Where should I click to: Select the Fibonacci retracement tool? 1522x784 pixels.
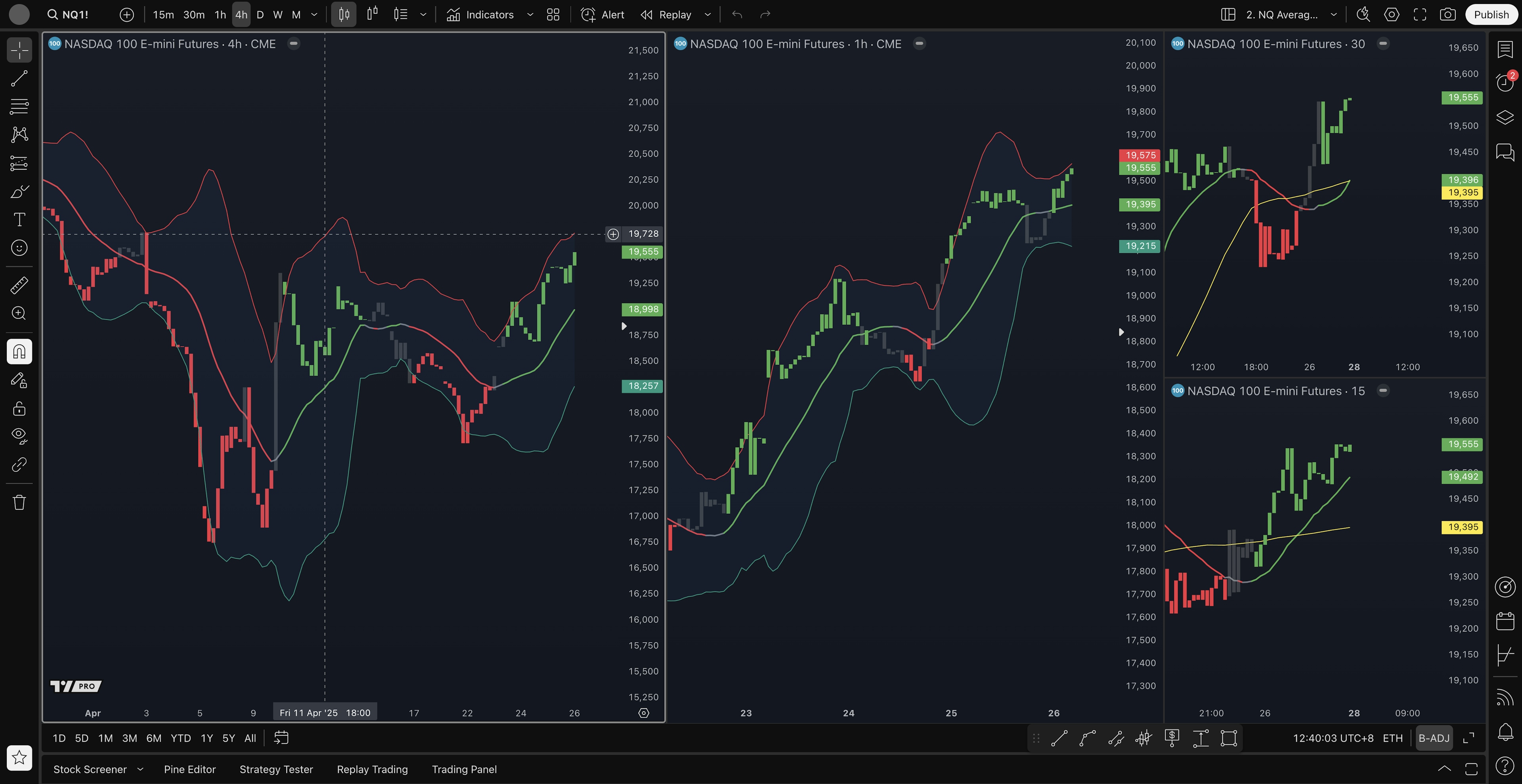[19, 107]
